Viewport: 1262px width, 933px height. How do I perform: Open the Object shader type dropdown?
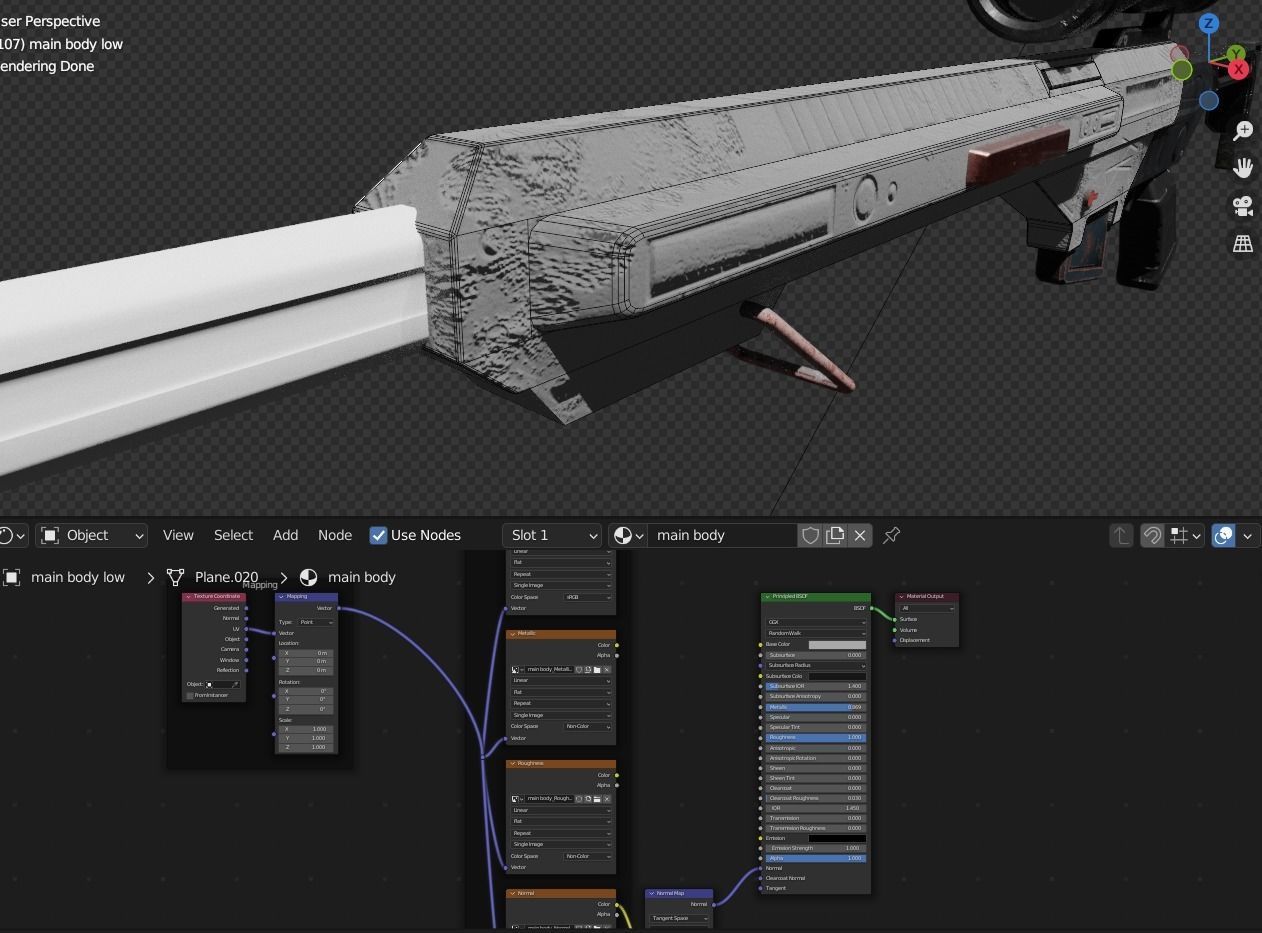click(93, 535)
